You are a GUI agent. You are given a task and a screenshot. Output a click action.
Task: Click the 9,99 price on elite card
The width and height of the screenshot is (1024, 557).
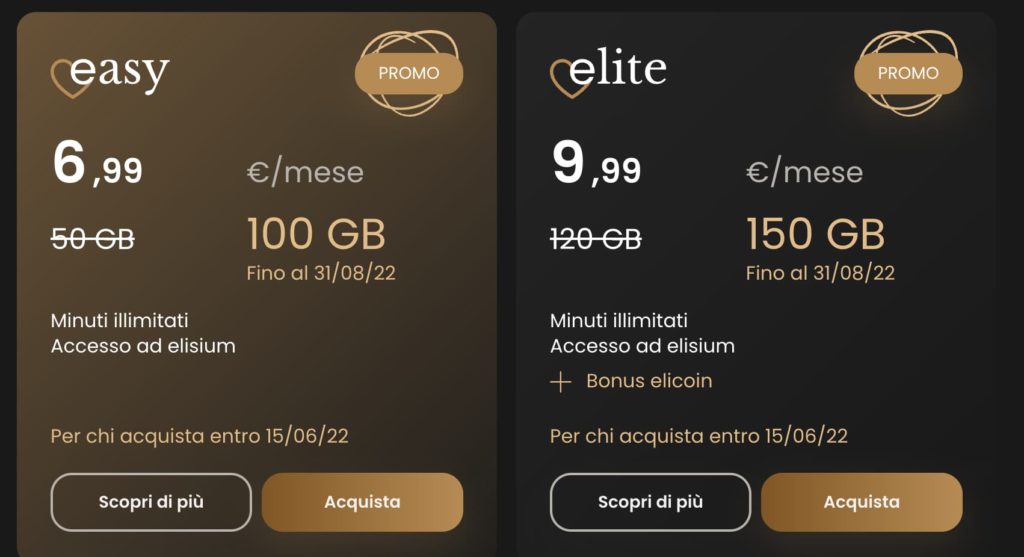pyautogui.click(x=596, y=164)
